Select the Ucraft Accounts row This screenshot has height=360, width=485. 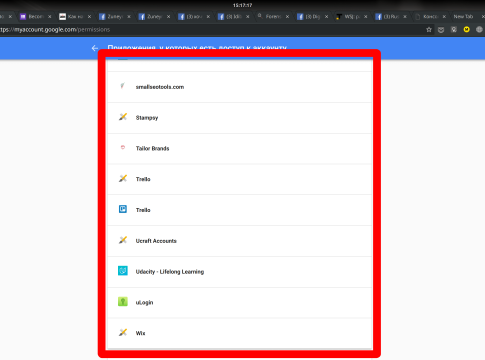239,241
